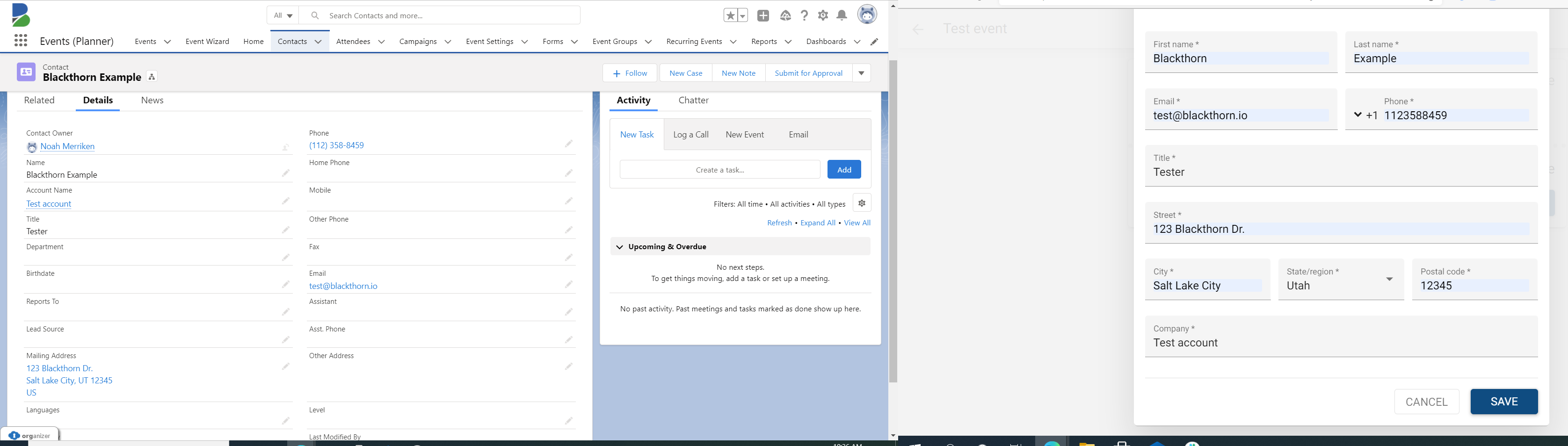Open the phone country code +1 dropdown
The height and width of the screenshot is (446, 1568).
point(1357,115)
